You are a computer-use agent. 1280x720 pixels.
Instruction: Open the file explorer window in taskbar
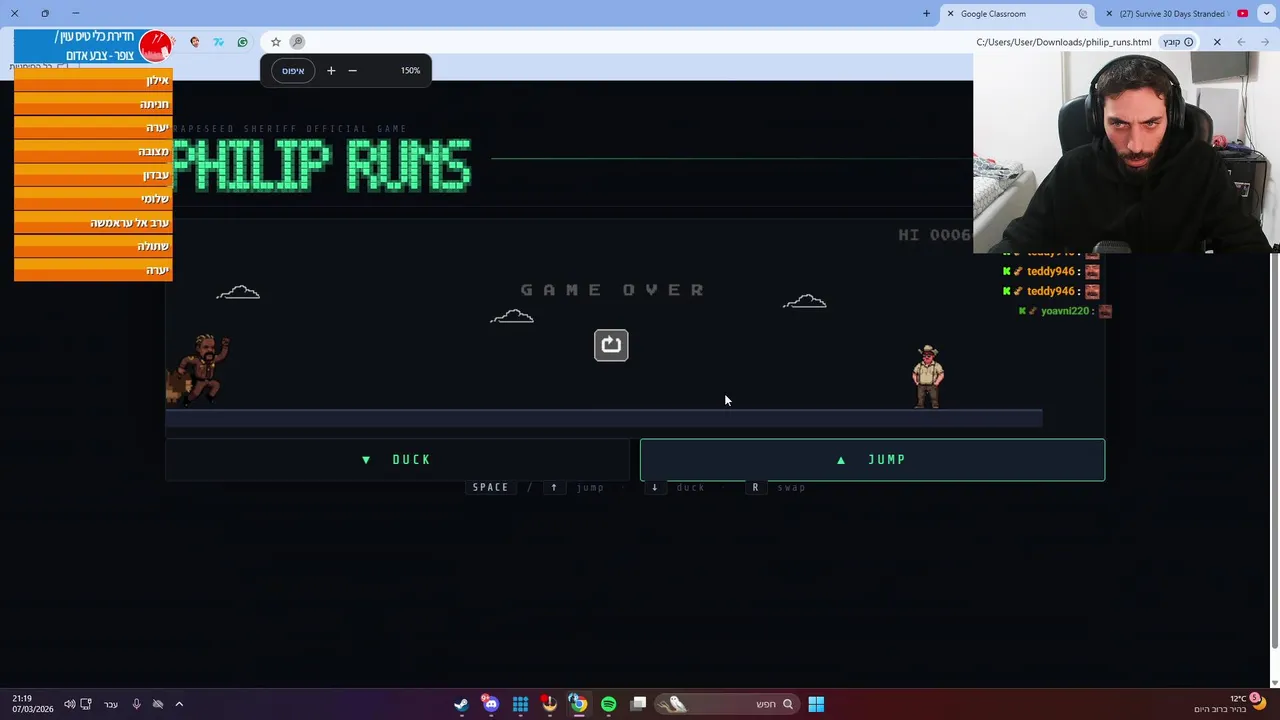[x=639, y=704]
